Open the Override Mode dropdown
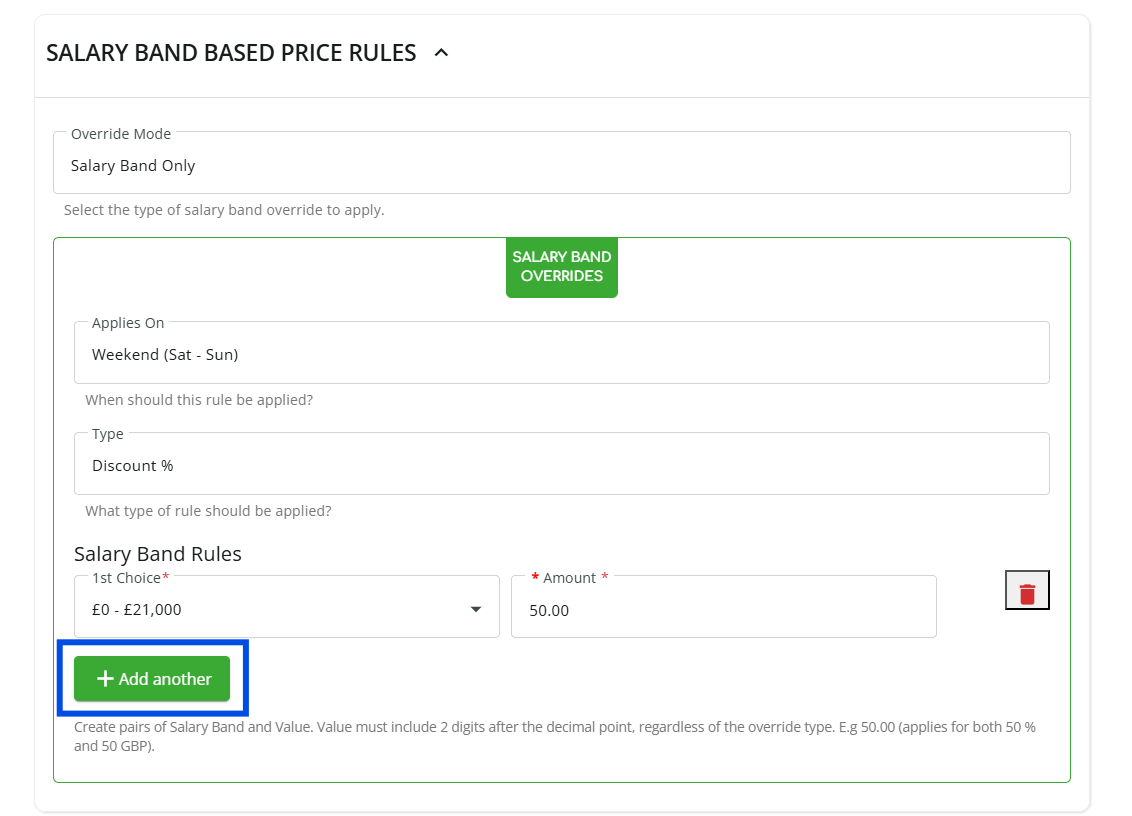The width and height of the screenshot is (1132, 816). pos(561,166)
